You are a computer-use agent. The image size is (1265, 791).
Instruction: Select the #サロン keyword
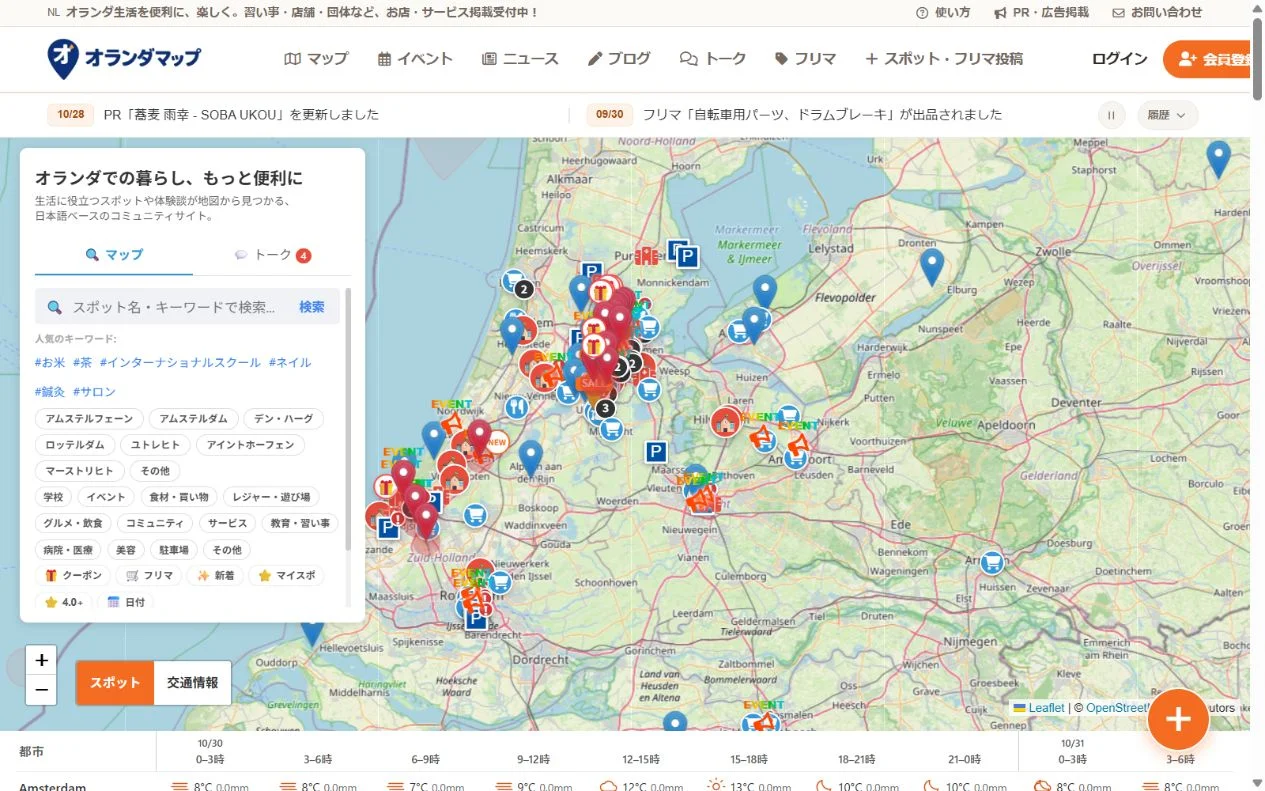point(94,392)
